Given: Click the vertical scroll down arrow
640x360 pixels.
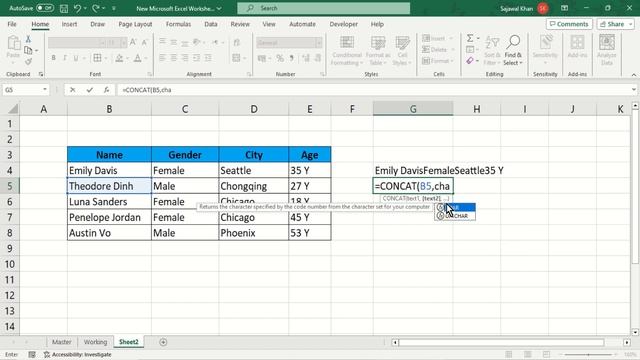Looking at the screenshot, I should click(635, 332).
